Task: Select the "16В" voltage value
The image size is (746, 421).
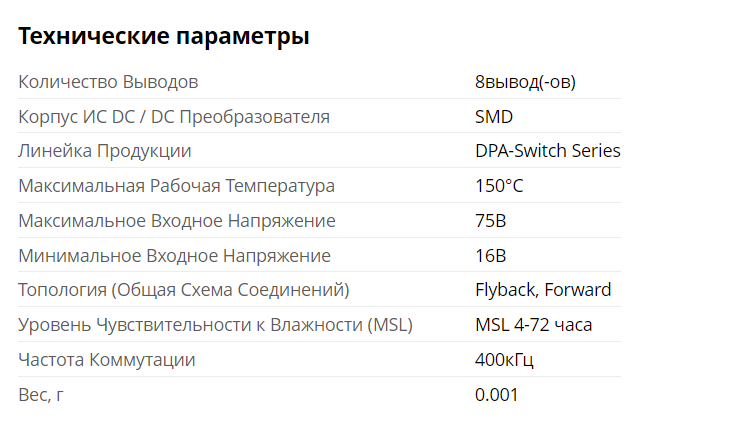Action: pyautogui.click(x=491, y=255)
